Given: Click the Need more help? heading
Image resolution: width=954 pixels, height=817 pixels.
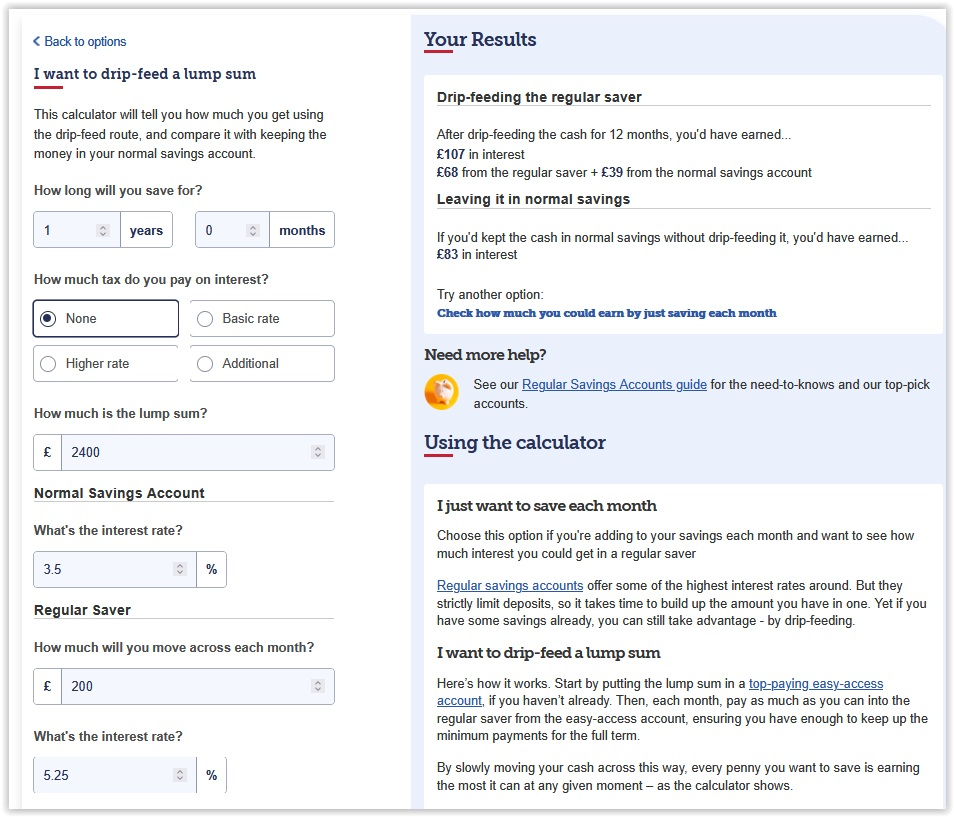Looking at the screenshot, I should coord(485,355).
